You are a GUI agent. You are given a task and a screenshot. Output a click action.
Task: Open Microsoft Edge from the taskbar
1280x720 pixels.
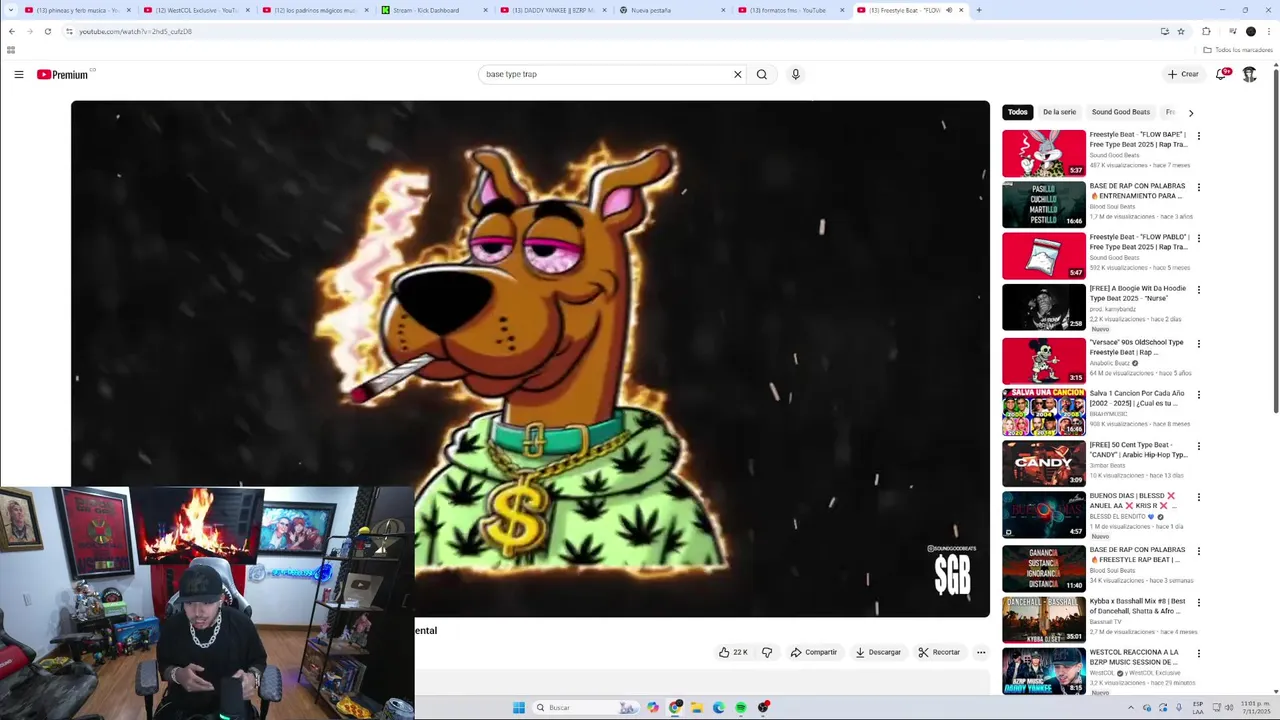(x=719, y=708)
